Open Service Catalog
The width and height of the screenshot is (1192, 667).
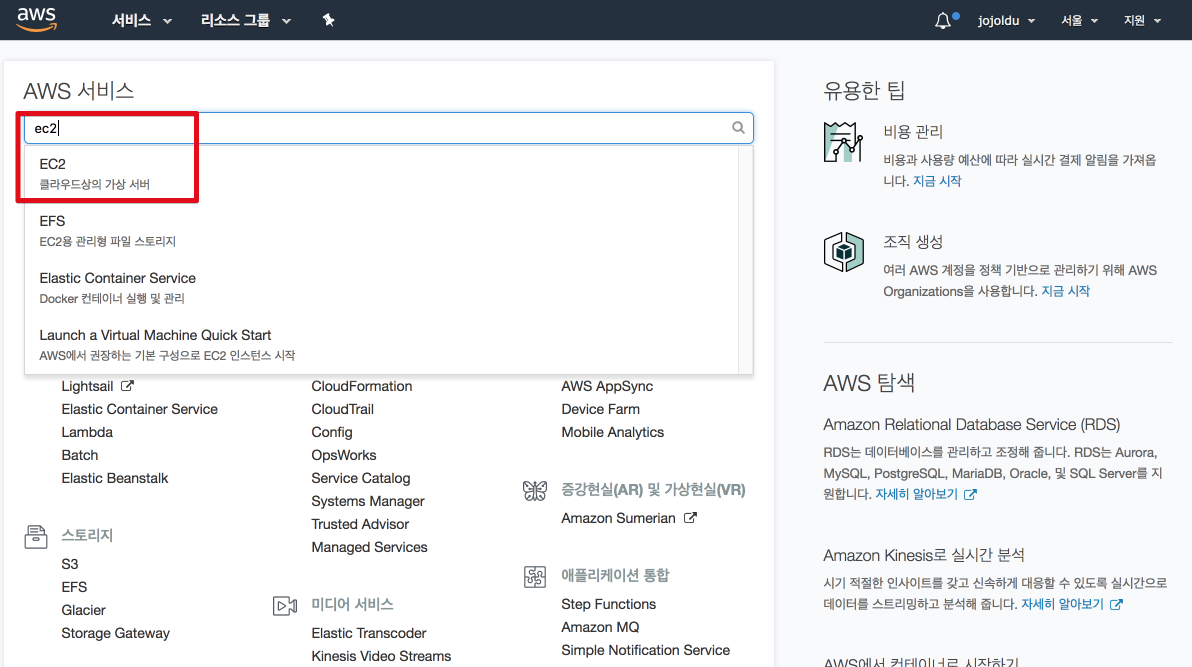click(x=361, y=478)
